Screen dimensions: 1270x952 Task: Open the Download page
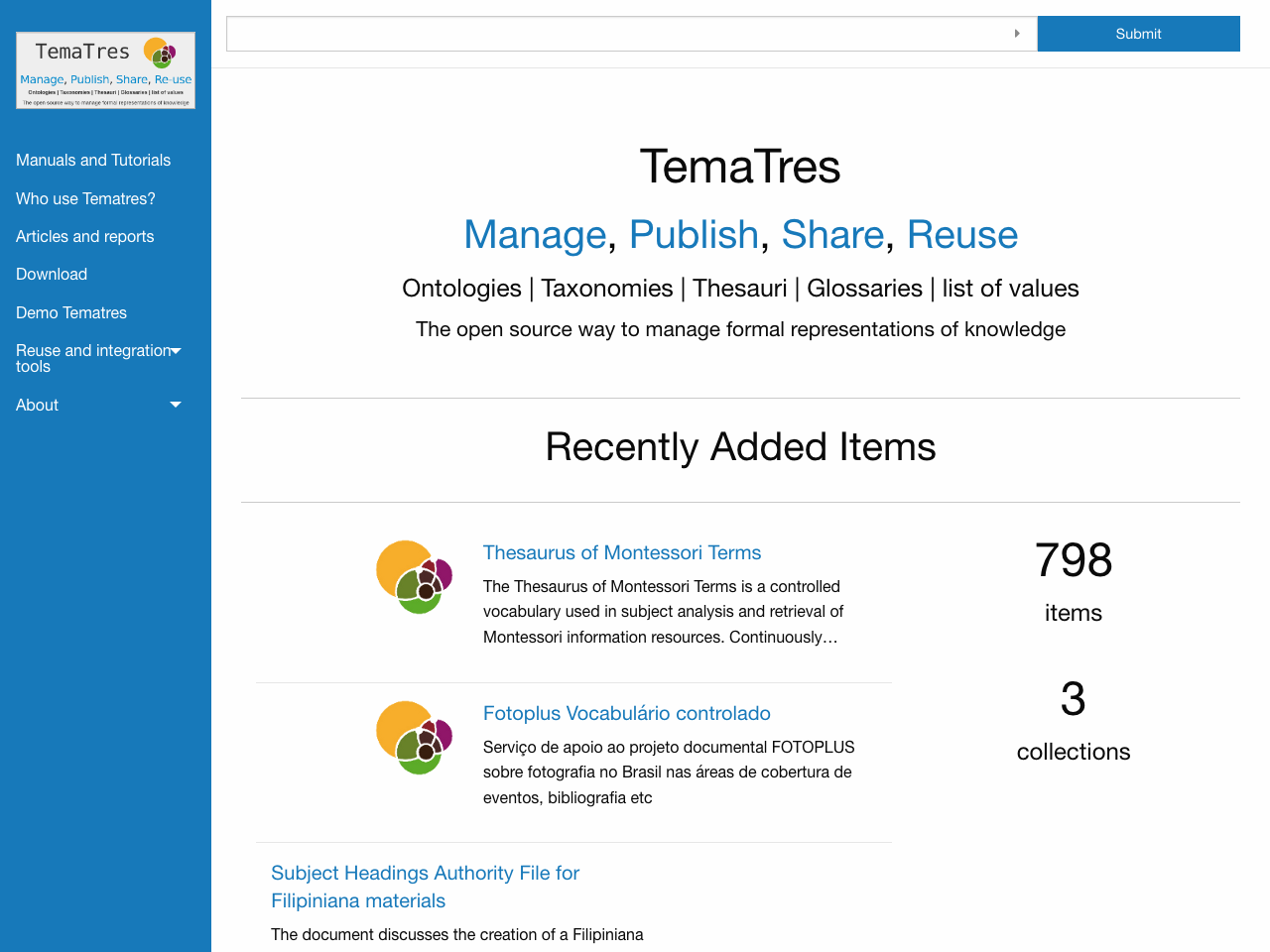point(52,274)
